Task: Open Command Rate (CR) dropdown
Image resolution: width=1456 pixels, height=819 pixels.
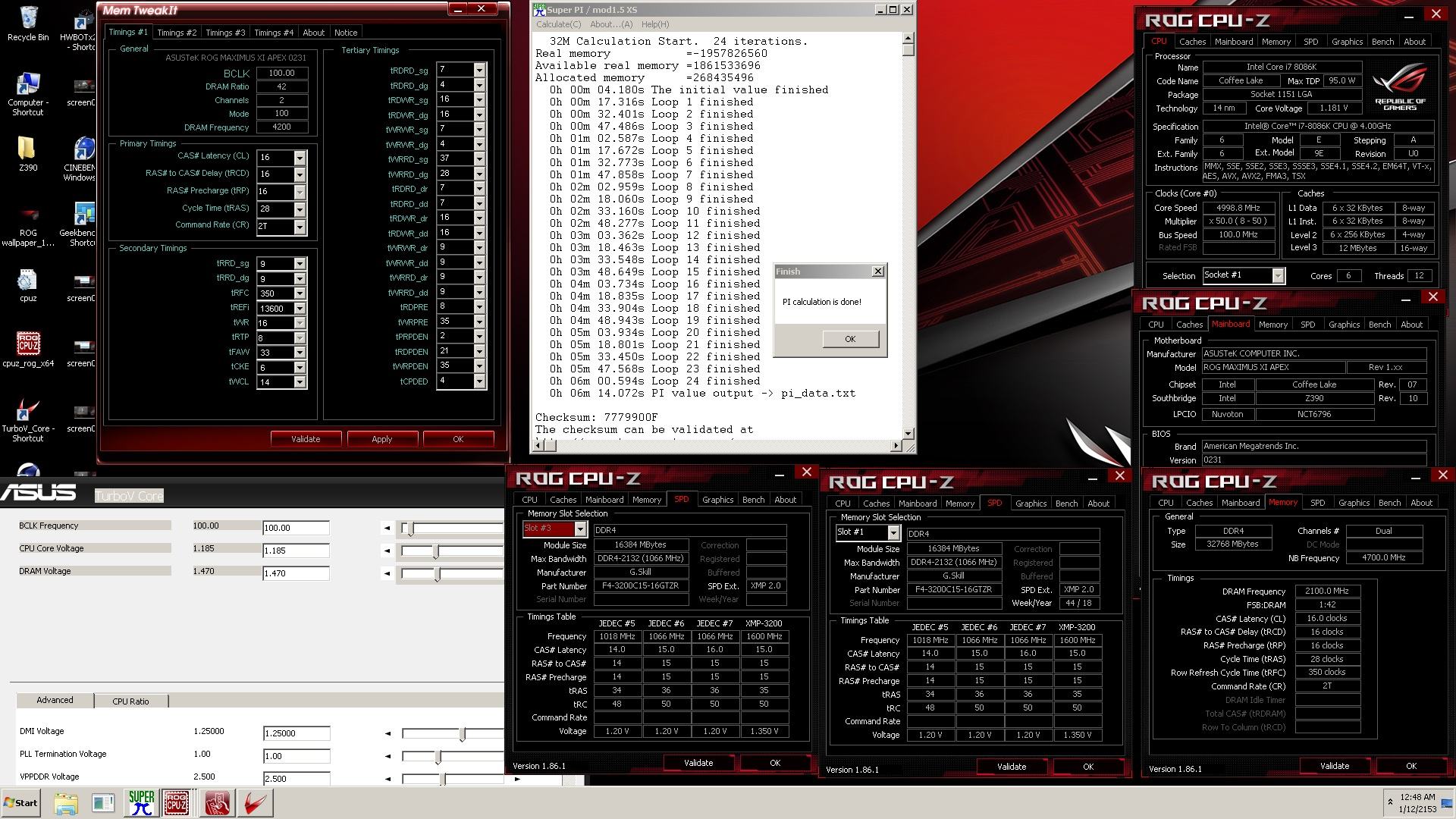Action: (300, 227)
